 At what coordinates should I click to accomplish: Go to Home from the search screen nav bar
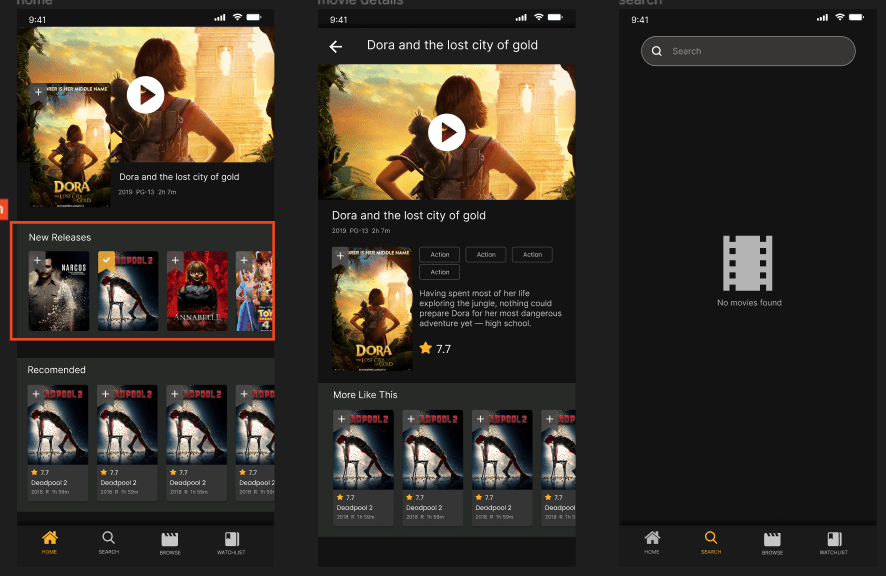pos(652,542)
